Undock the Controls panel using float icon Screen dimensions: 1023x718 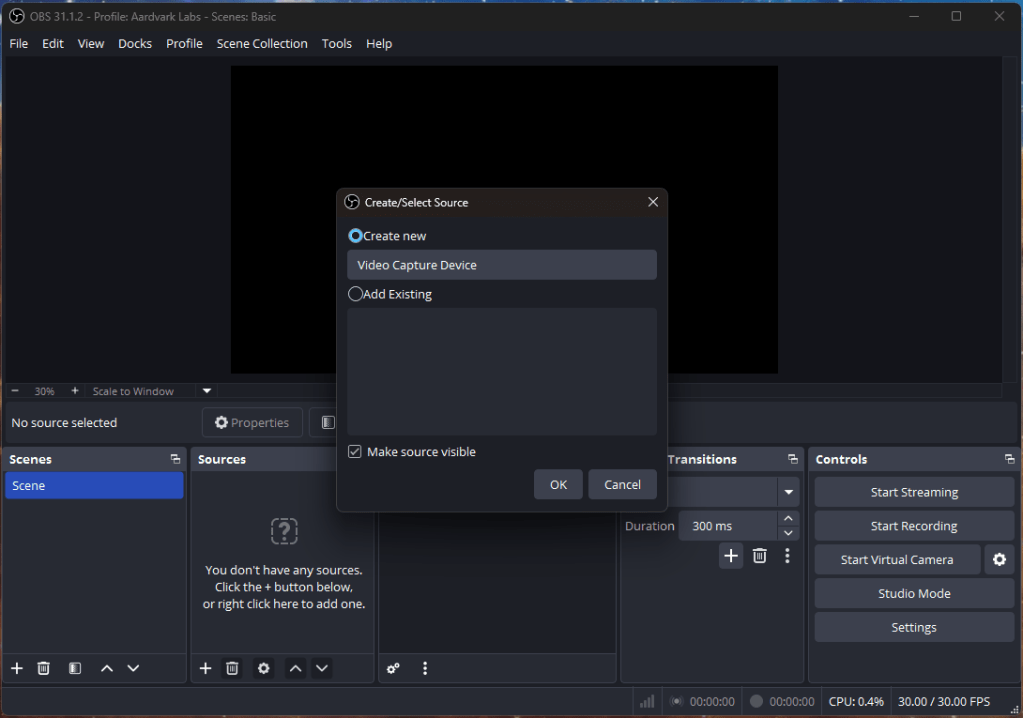(1009, 459)
